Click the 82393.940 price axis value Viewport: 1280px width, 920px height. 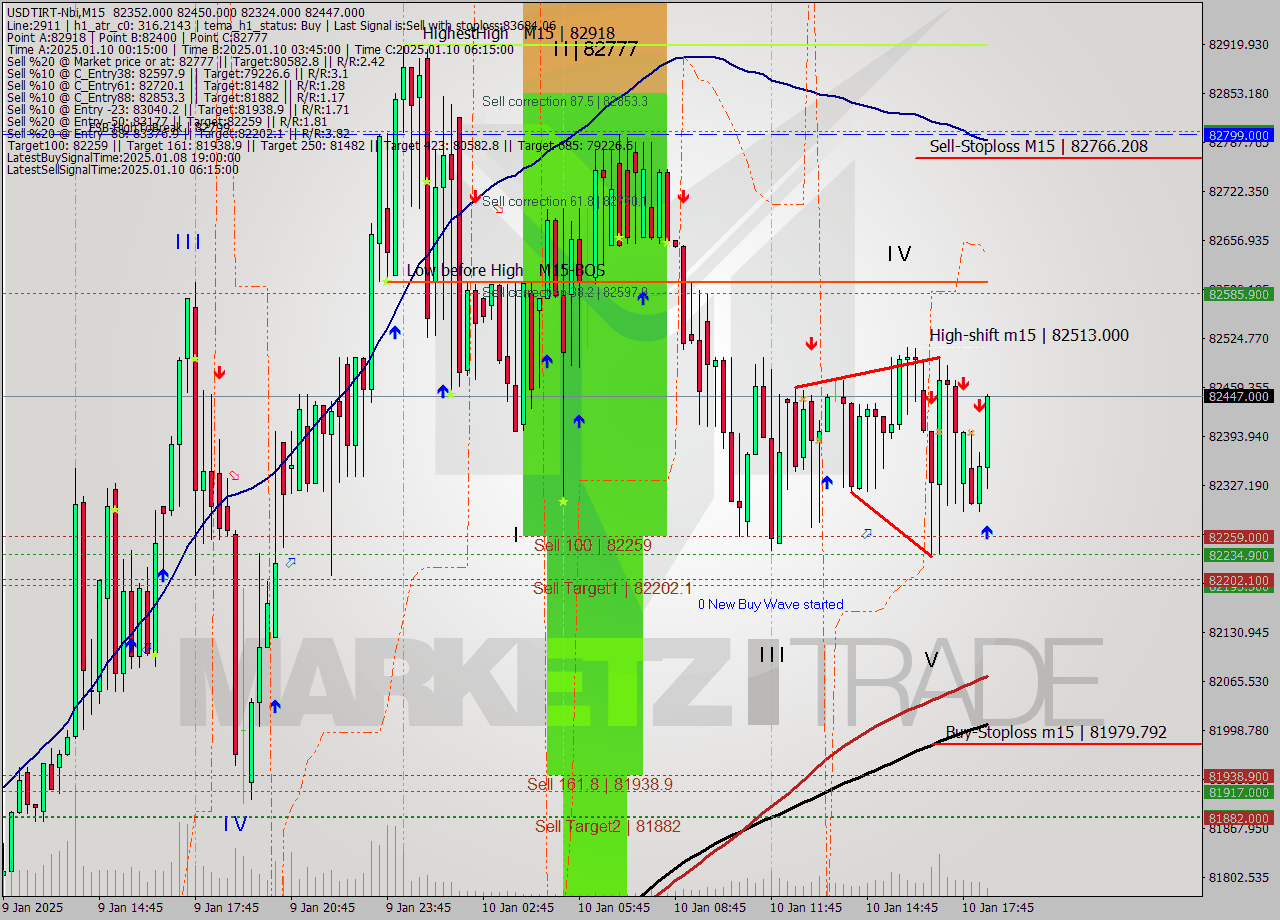point(1239,436)
